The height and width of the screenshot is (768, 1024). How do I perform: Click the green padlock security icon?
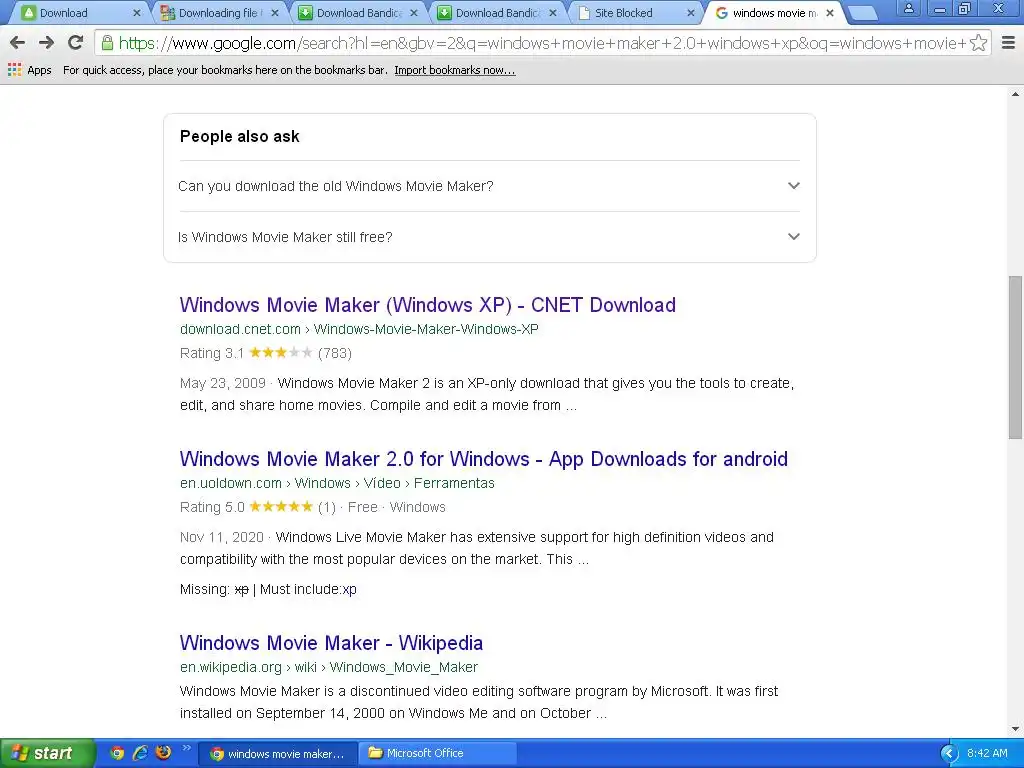[107, 43]
